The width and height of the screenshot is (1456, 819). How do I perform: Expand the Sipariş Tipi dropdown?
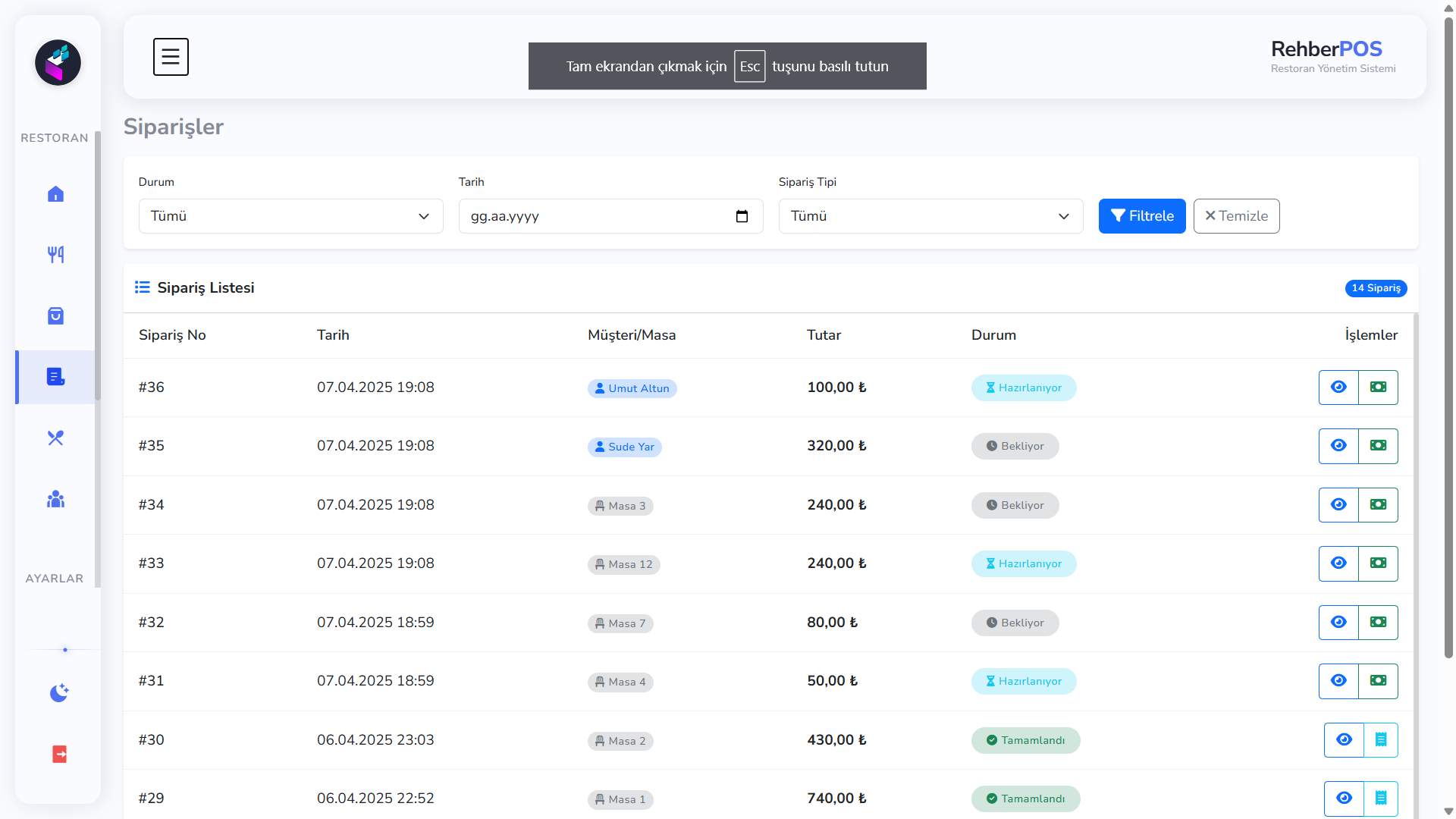(930, 216)
